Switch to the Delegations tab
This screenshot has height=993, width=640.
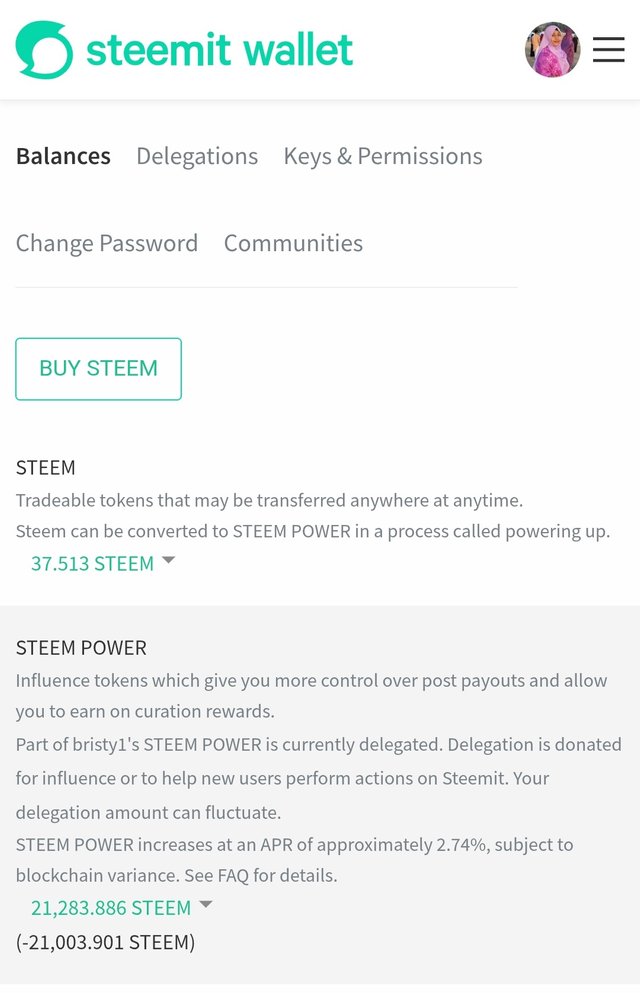197,156
